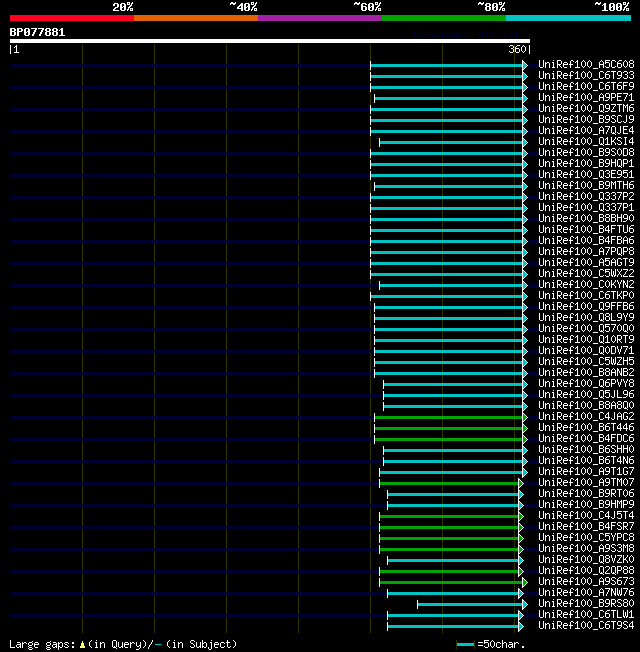This screenshot has width=640, height=652.
Task: Click the purple ~60% identity legend segment
Action: (x=320, y=18)
